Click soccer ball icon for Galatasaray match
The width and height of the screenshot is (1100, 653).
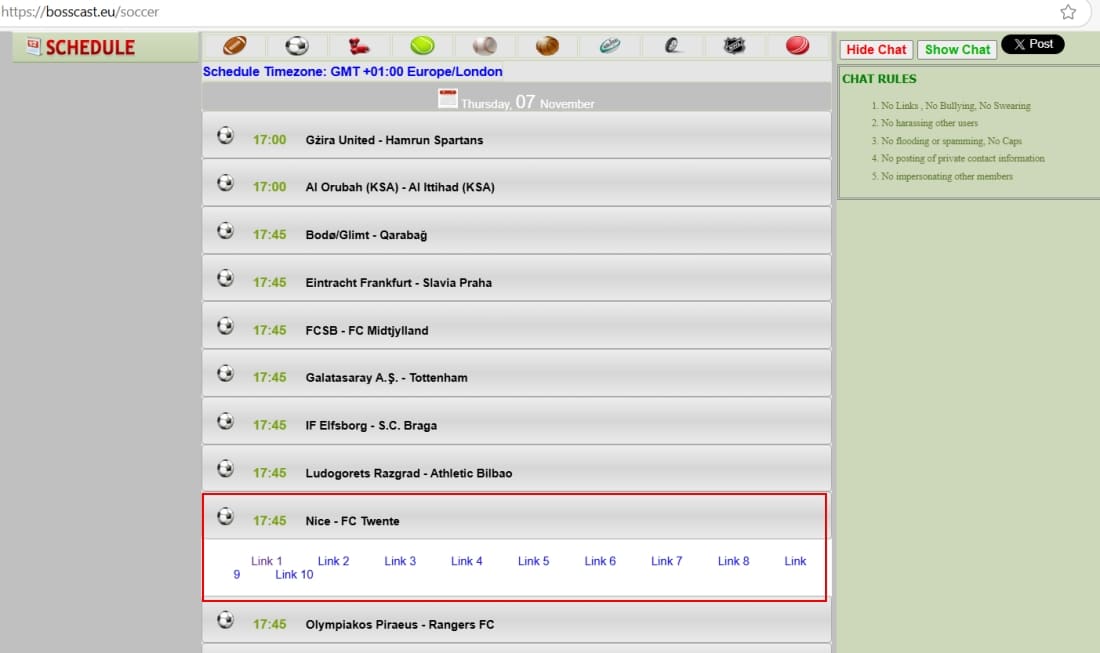click(x=225, y=373)
